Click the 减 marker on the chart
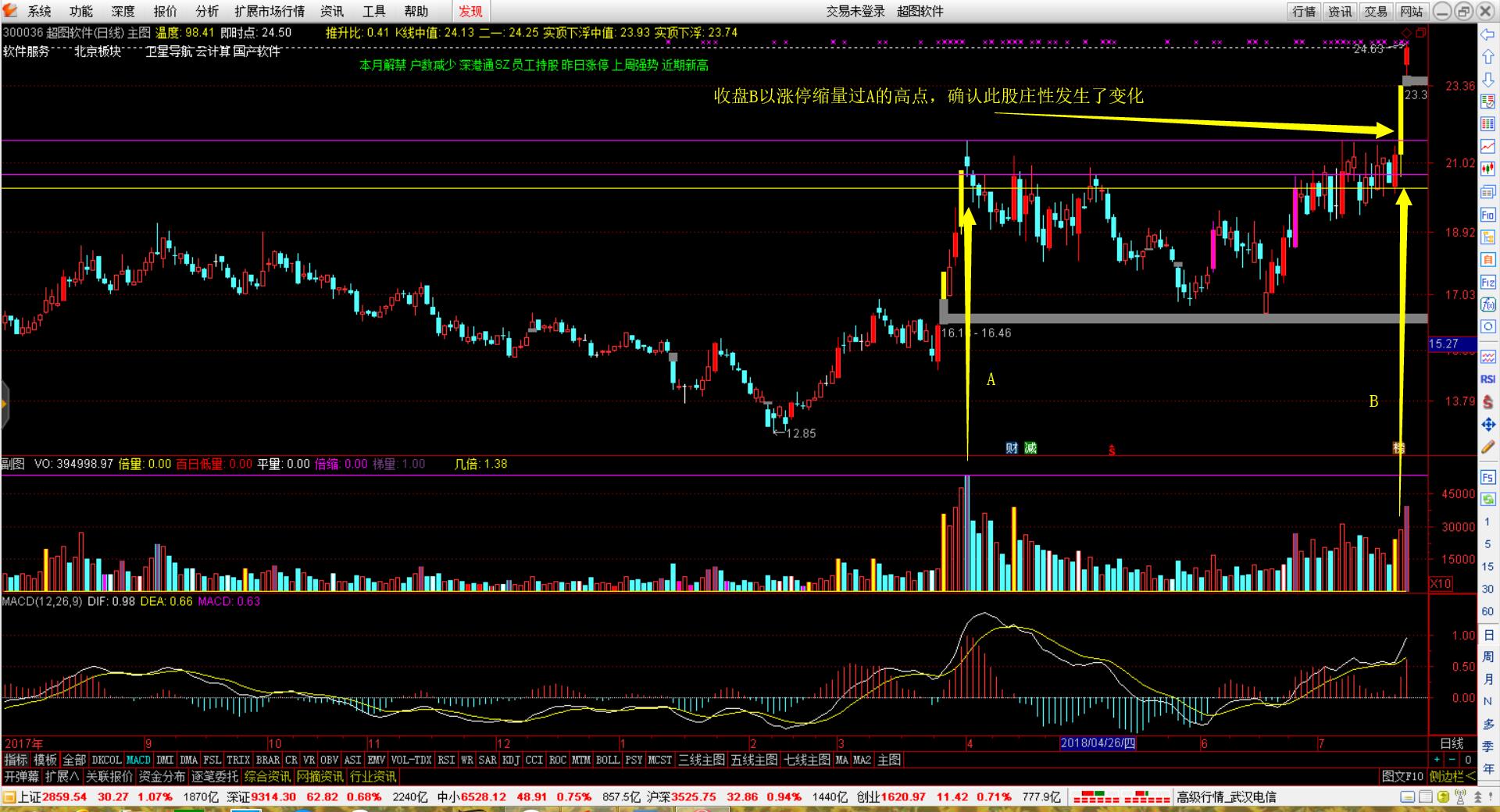1500x812 pixels. pyautogui.click(x=1030, y=447)
